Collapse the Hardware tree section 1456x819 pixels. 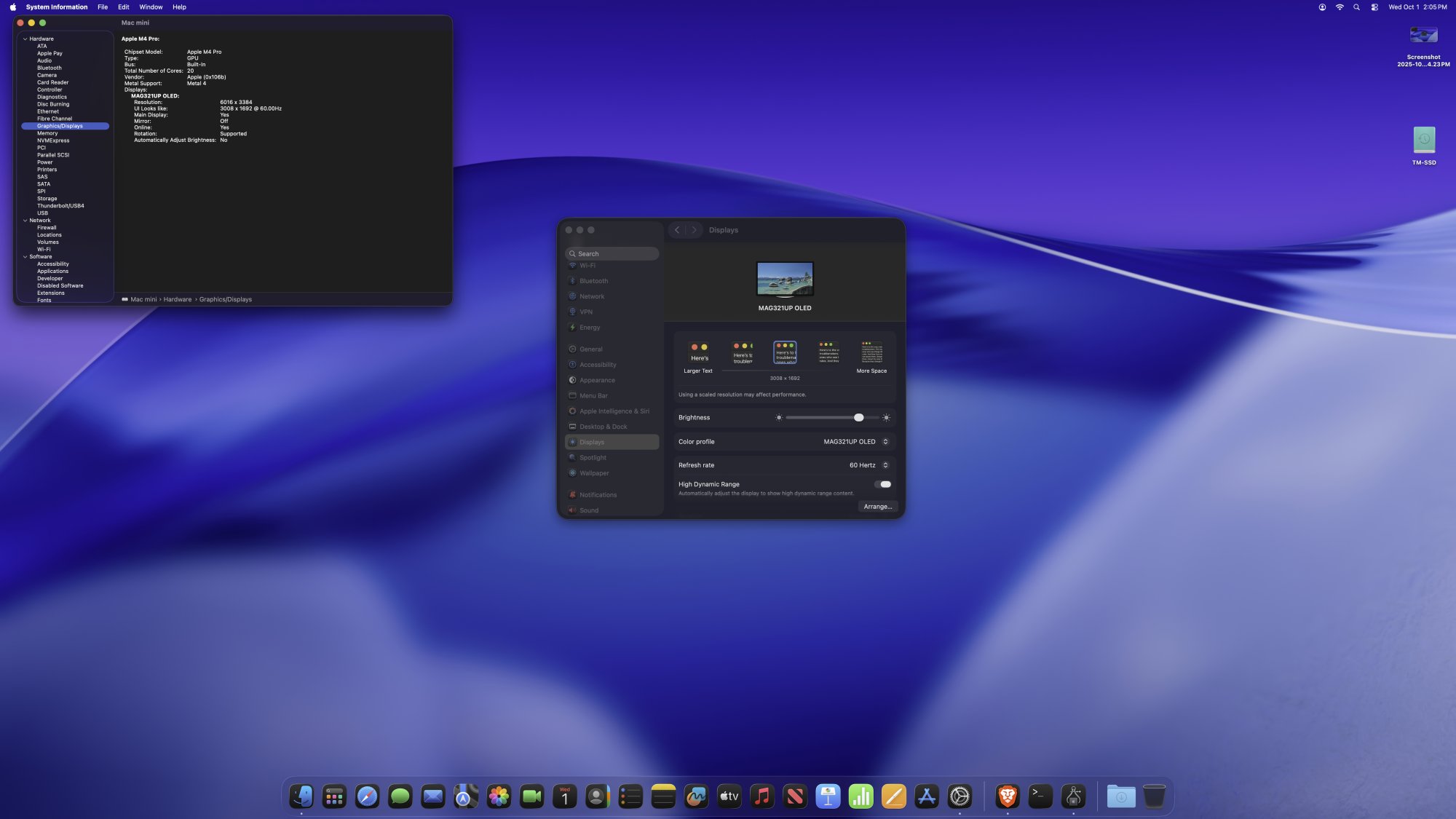(x=25, y=39)
